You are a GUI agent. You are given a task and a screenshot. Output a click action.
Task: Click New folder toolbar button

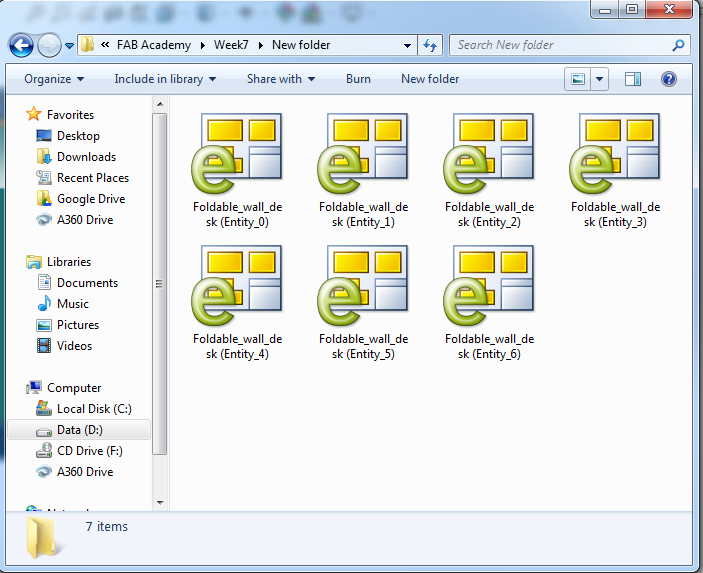(x=430, y=79)
